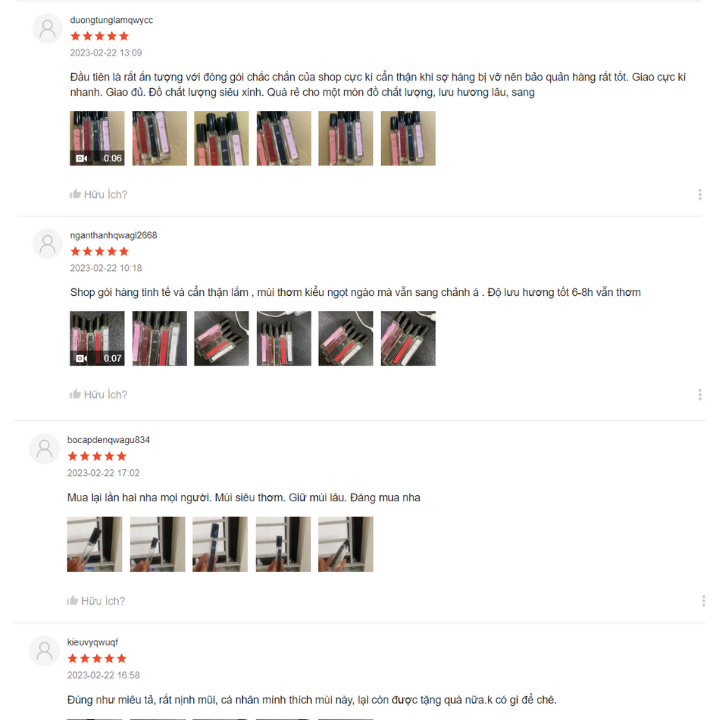Play the 0:06 video in first review
The image size is (720, 720).
97,138
